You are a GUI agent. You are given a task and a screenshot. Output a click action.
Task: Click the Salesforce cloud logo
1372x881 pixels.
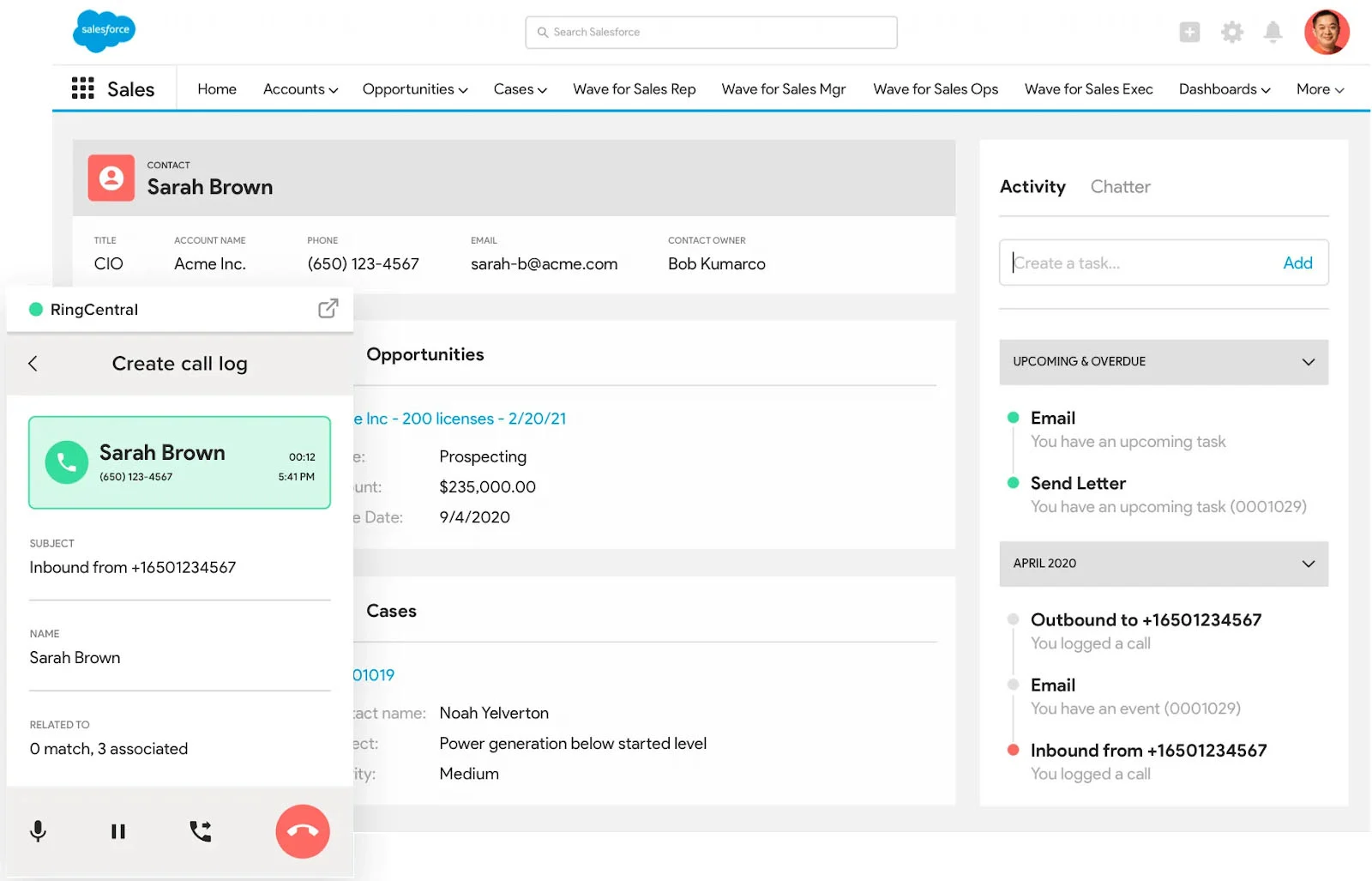(x=104, y=31)
